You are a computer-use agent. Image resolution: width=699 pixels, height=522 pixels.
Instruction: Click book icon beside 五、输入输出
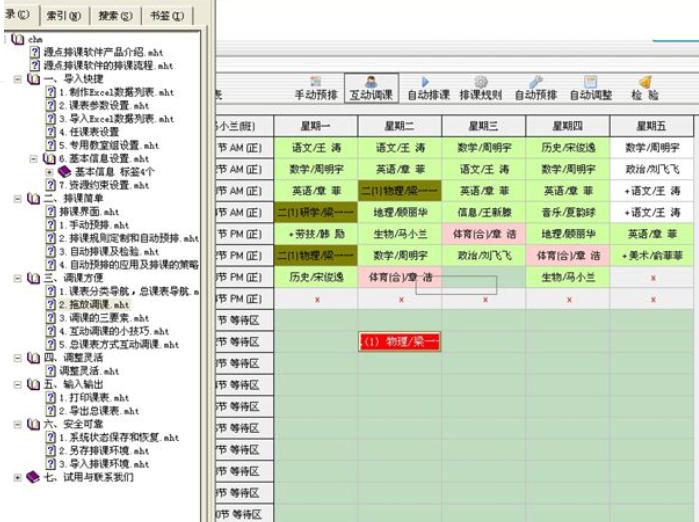click(x=33, y=384)
